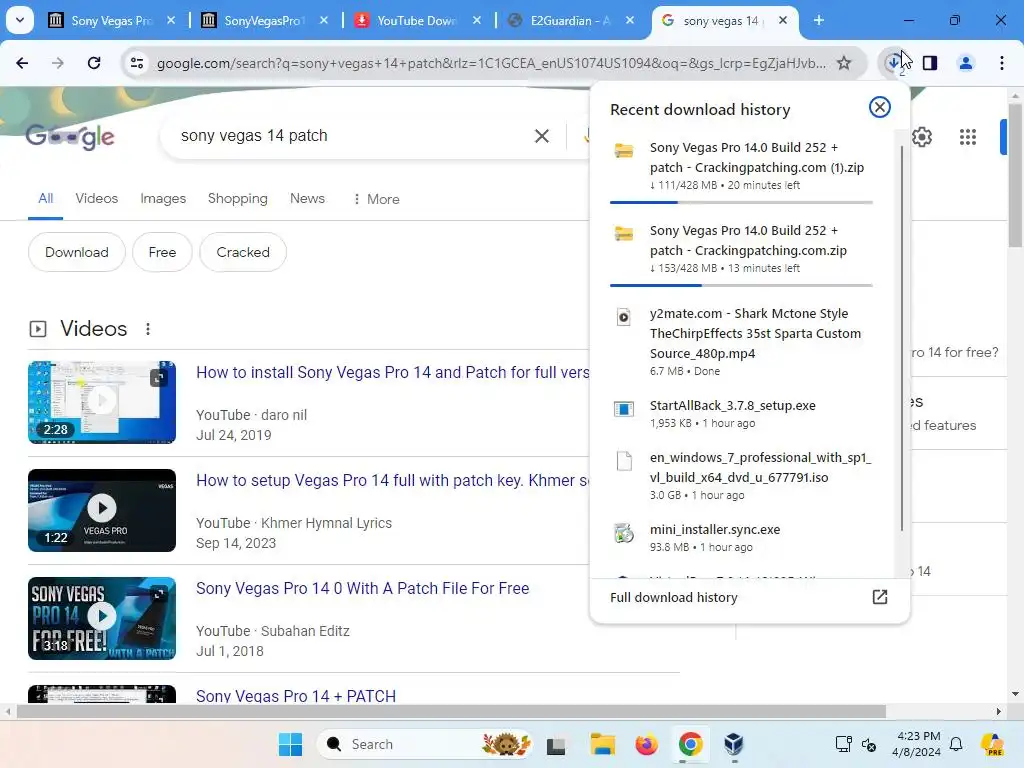This screenshot has height=768, width=1024.
Task: Select the News search tab
Action: click(307, 199)
